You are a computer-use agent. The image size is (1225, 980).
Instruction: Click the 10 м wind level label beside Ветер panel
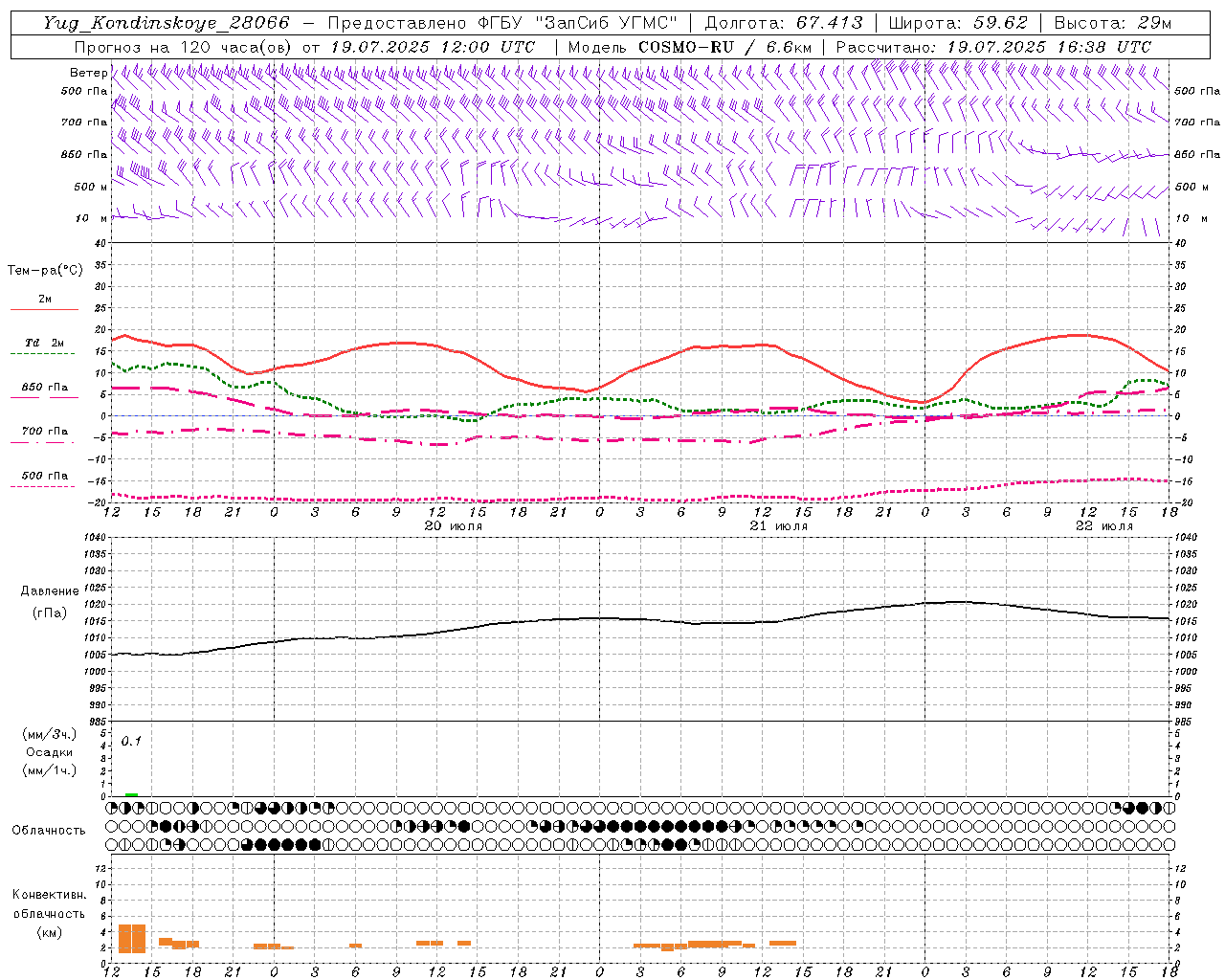90,218
